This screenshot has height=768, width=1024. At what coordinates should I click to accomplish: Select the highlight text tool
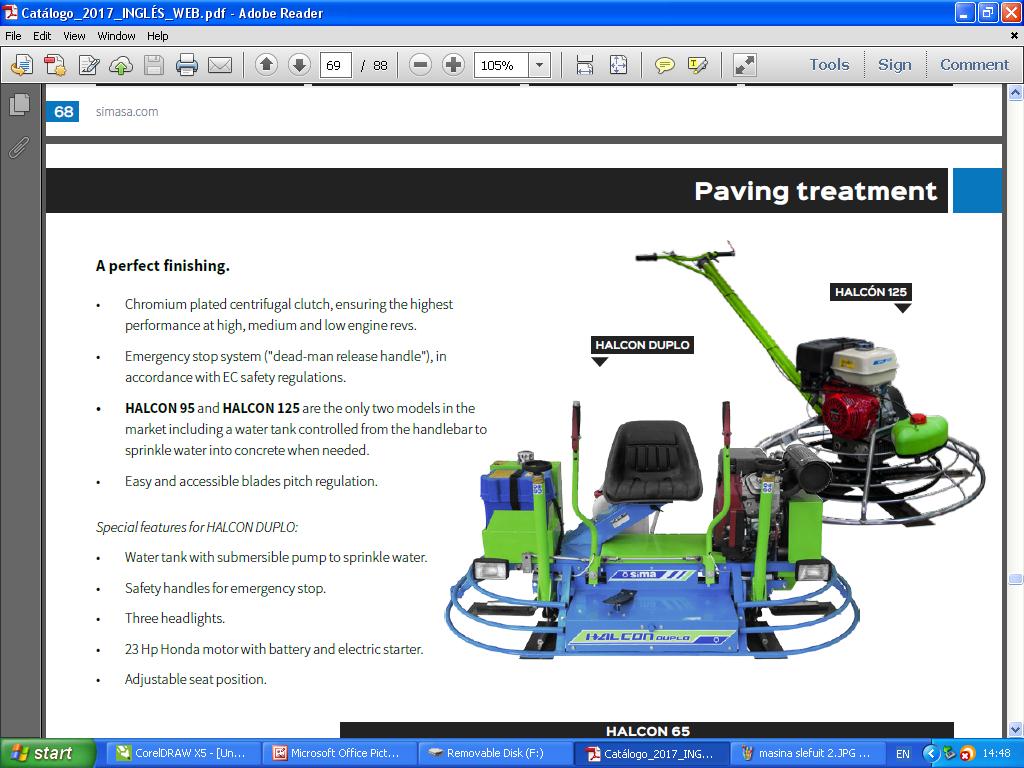coord(697,65)
